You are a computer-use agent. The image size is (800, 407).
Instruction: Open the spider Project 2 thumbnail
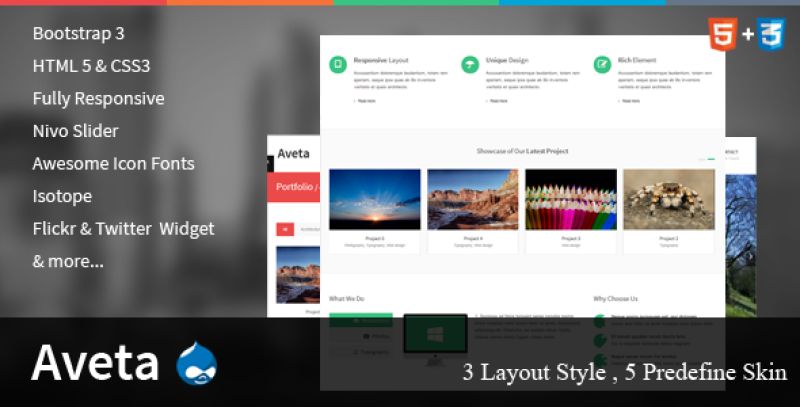[x=669, y=199]
